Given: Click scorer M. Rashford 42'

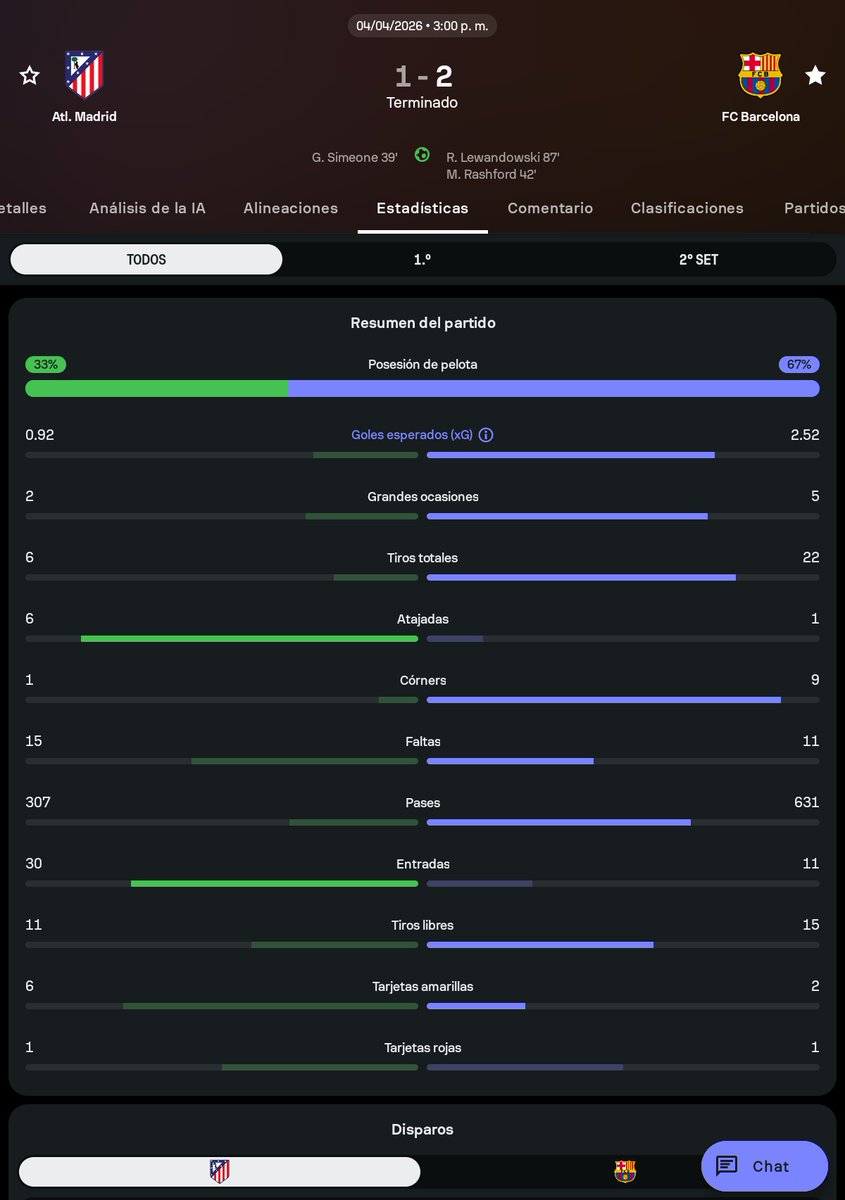Looking at the screenshot, I should coord(491,174).
